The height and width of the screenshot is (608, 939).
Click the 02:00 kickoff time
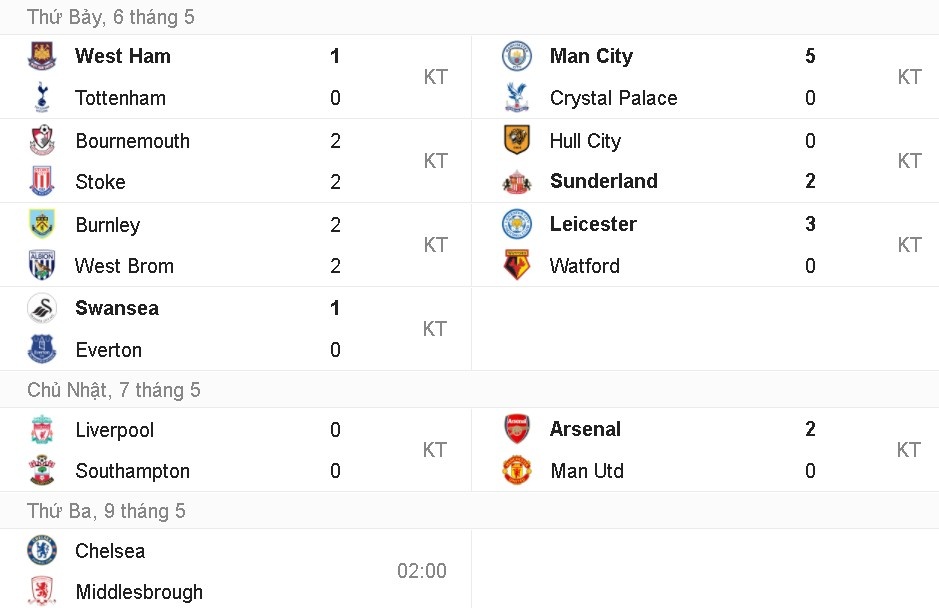click(421, 571)
